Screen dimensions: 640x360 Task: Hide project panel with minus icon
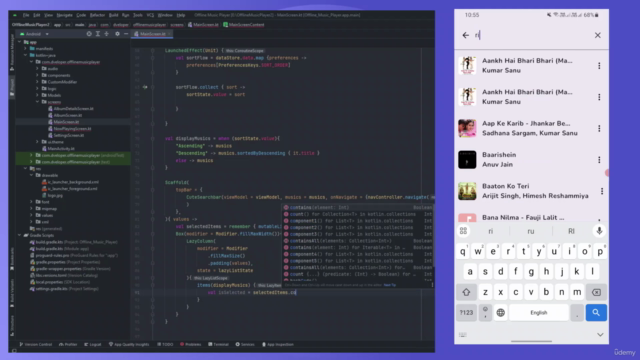pos(126,34)
